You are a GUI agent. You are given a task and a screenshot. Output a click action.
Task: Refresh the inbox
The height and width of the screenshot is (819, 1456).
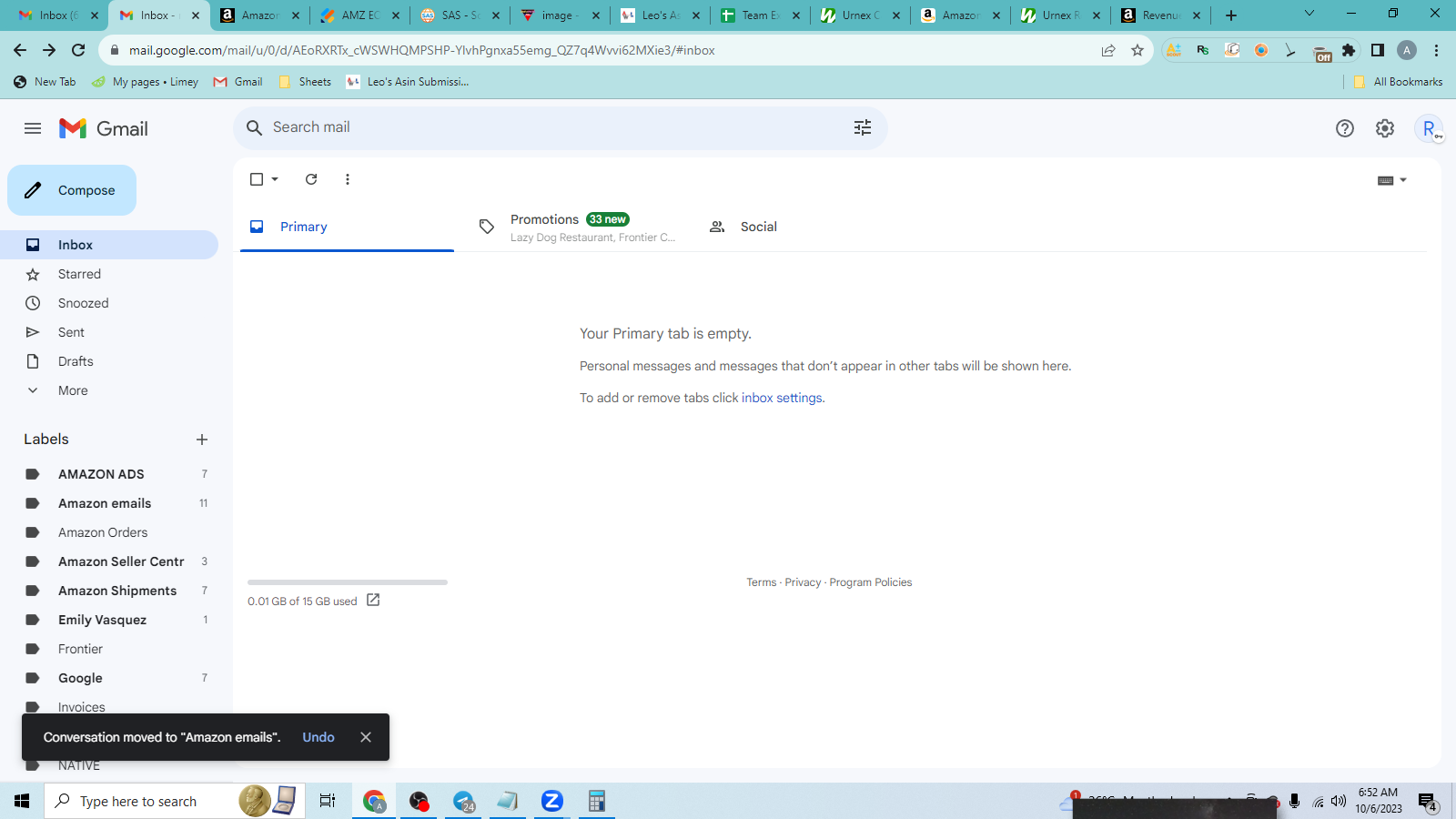[x=311, y=179]
